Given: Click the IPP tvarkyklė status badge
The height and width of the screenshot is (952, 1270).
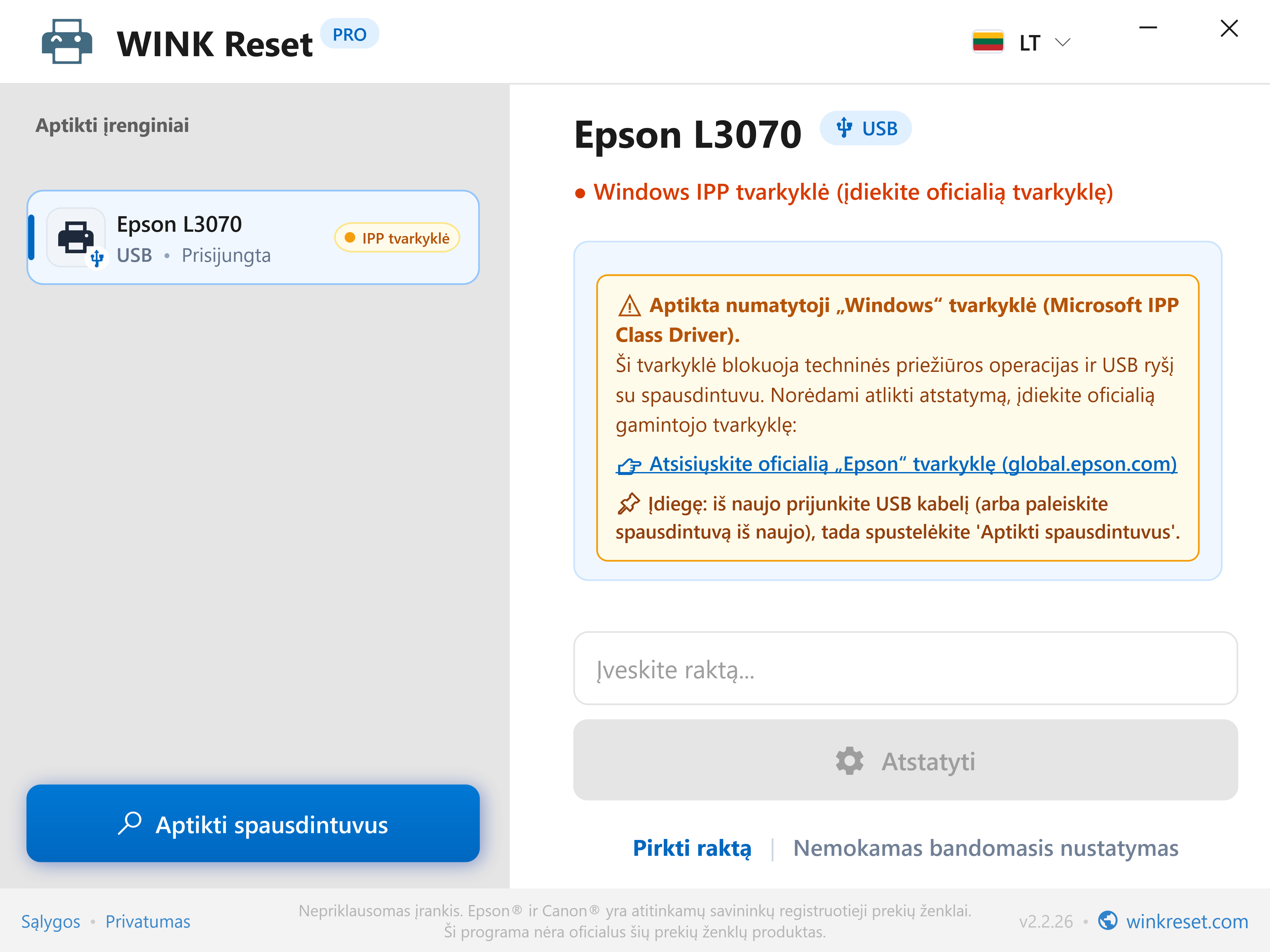Looking at the screenshot, I should 397,238.
